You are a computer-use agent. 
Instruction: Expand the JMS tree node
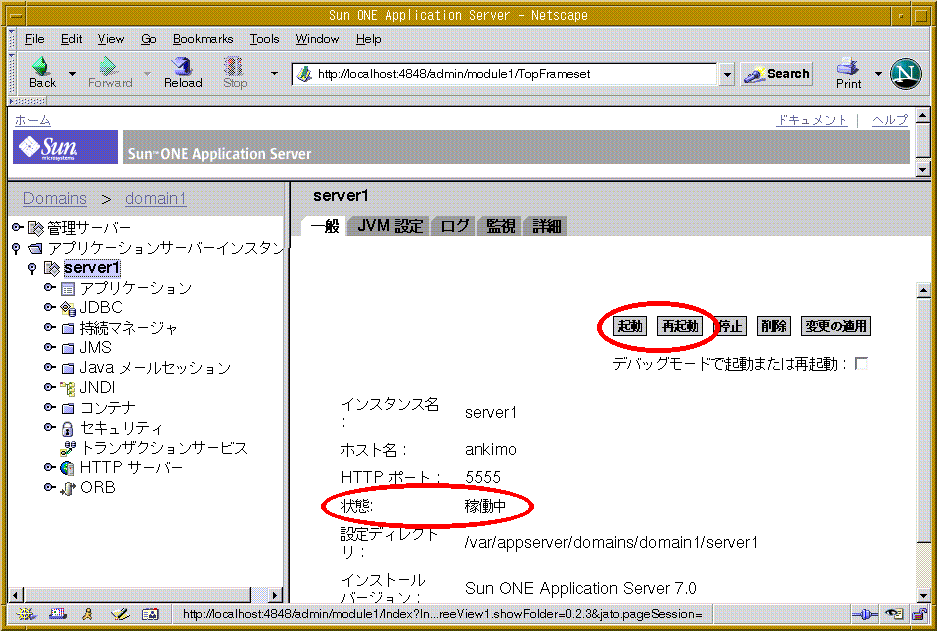click(x=50, y=347)
